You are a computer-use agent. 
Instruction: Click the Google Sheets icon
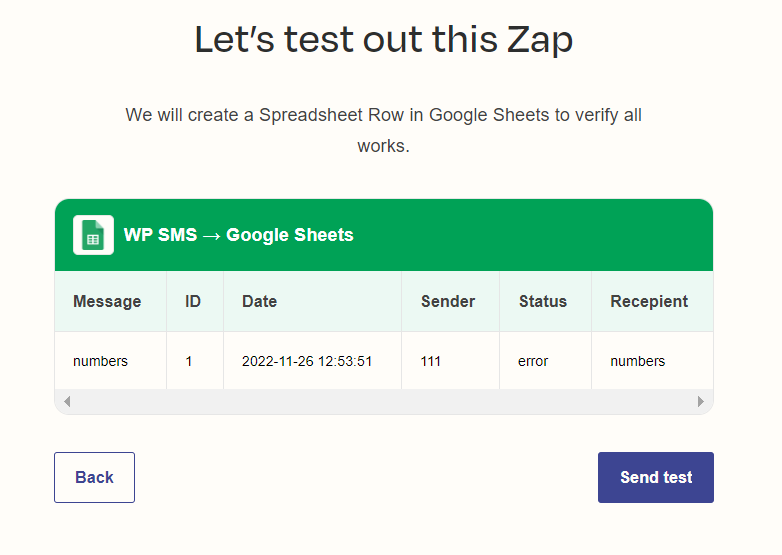coord(93,235)
